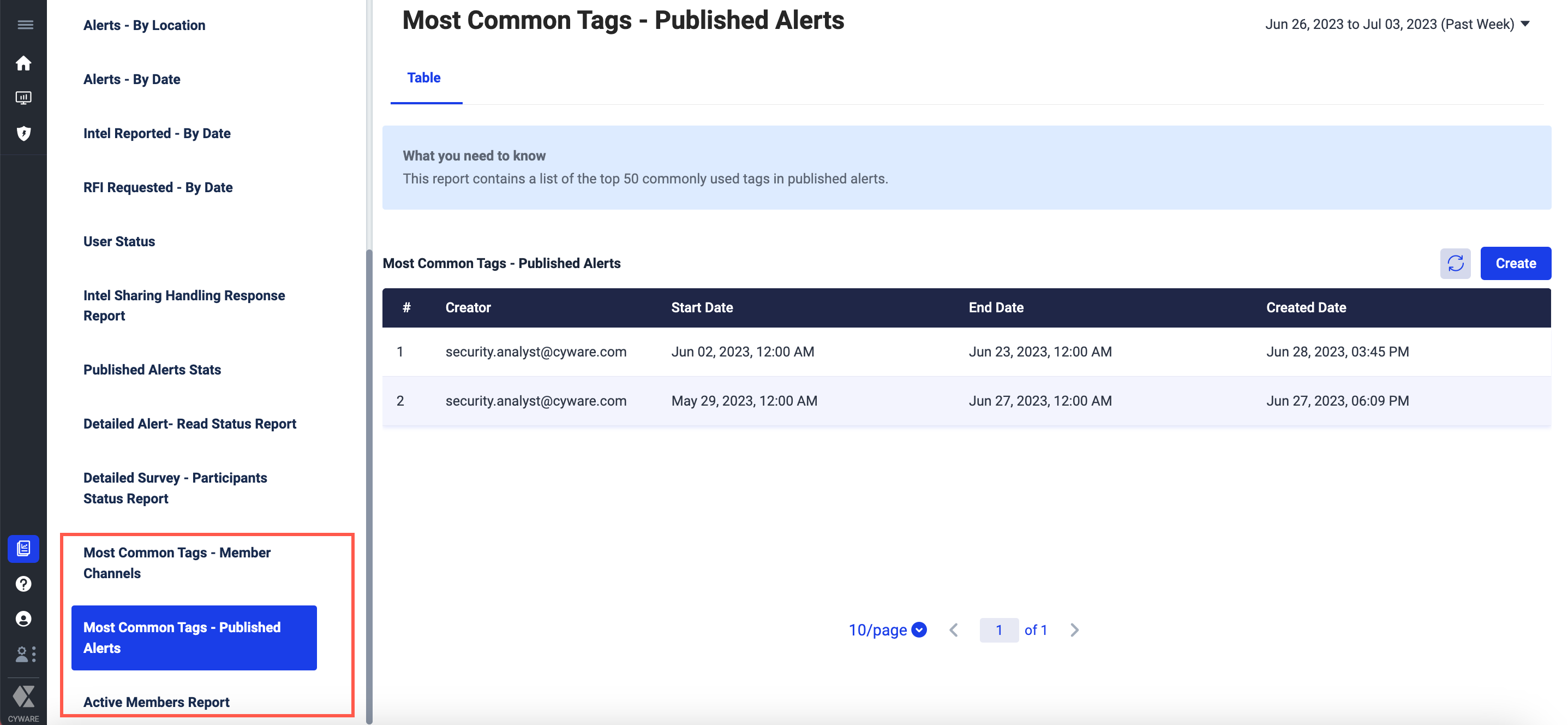
Task: Open the 10/page rows dropdown
Action: pyautogui.click(x=887, y=629)
